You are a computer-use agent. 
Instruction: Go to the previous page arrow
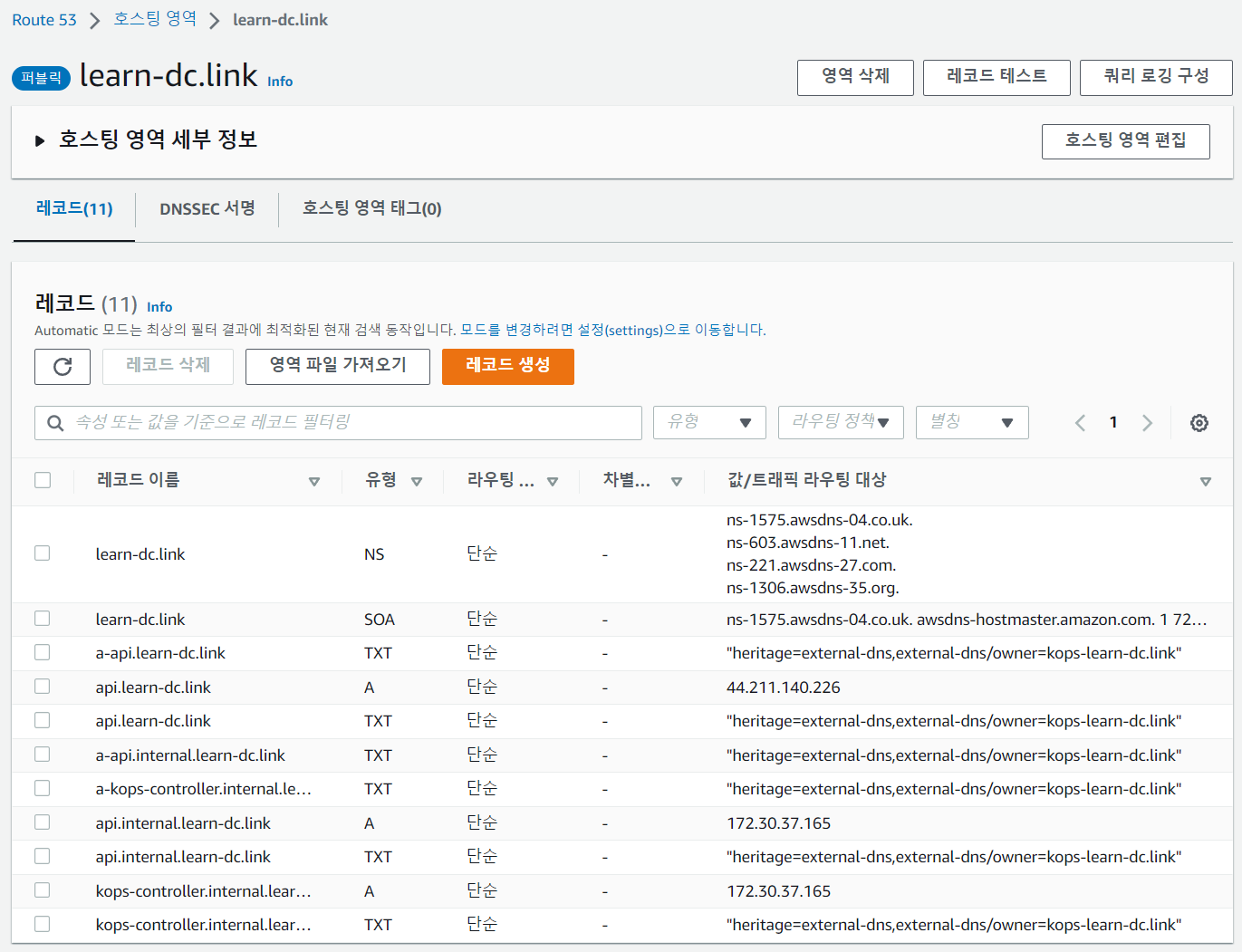(1080, 423)
